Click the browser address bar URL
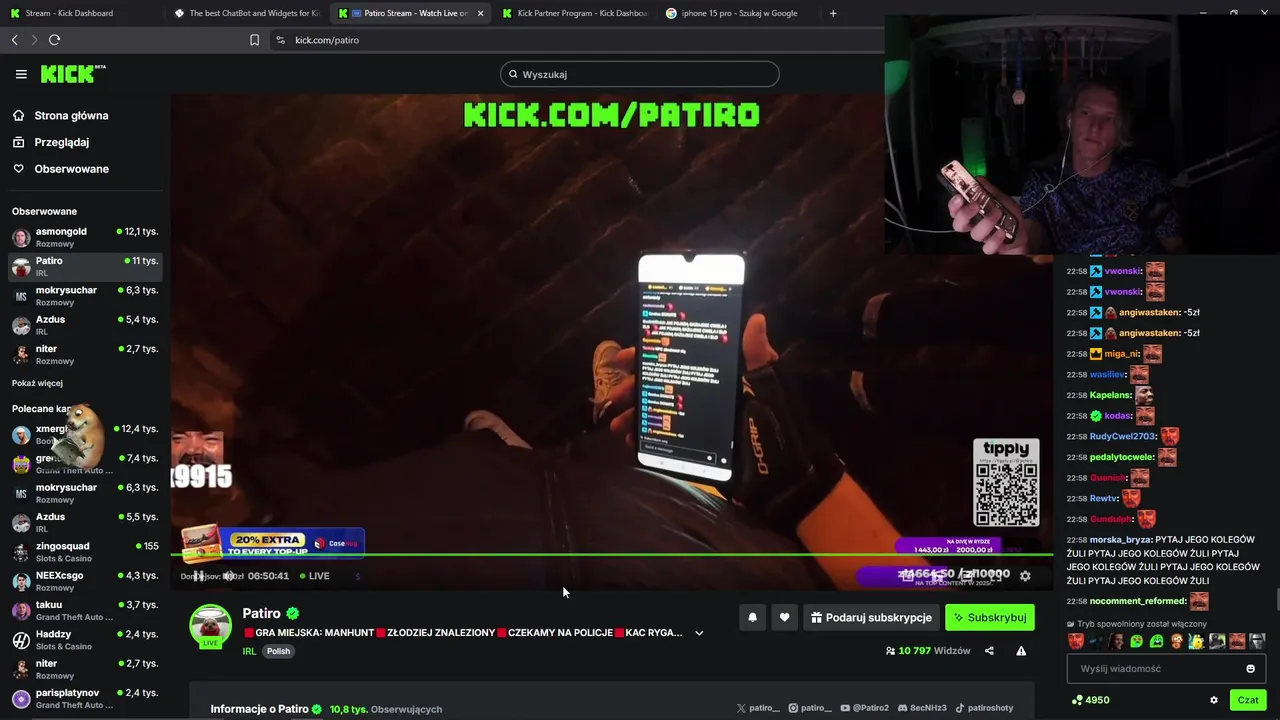Viewport: 1280px width, 720px height. (x=327, y=40)
